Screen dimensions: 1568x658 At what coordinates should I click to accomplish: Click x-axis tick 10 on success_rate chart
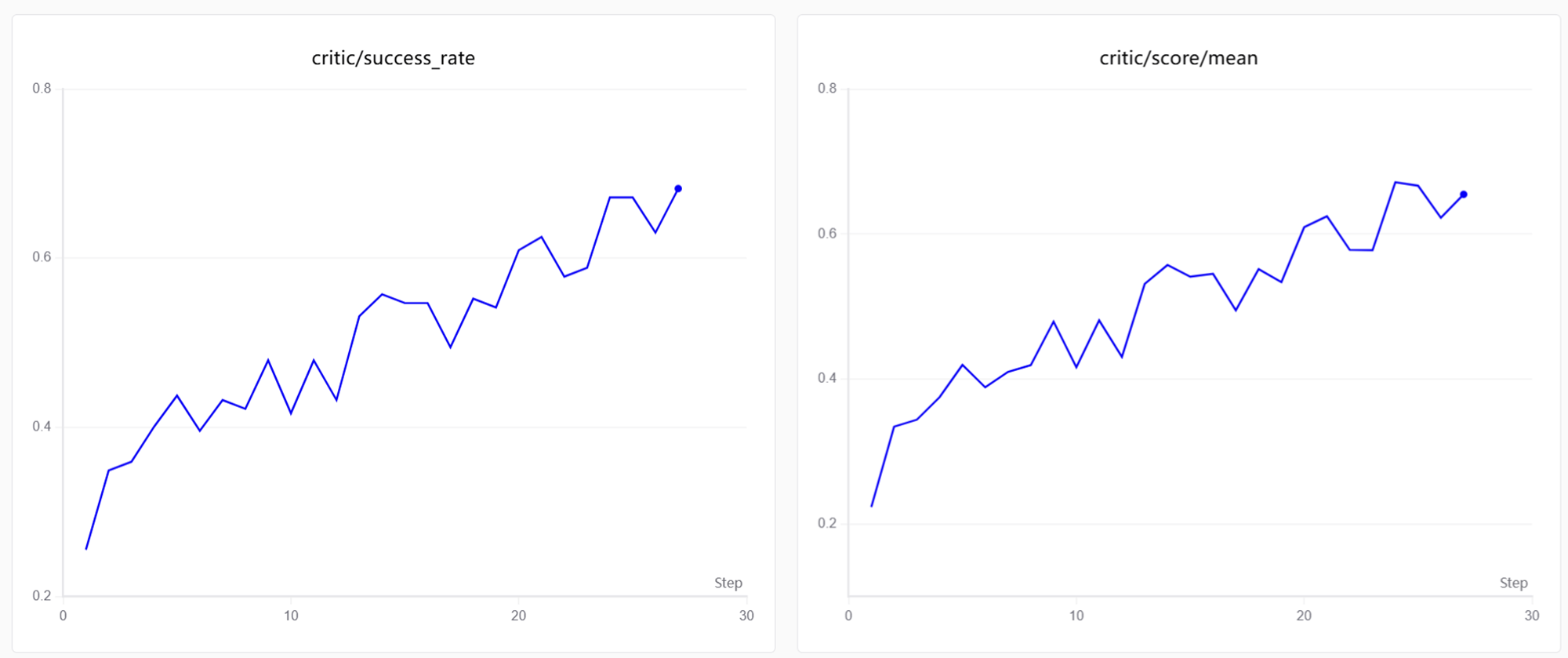(x=291, y=616)
